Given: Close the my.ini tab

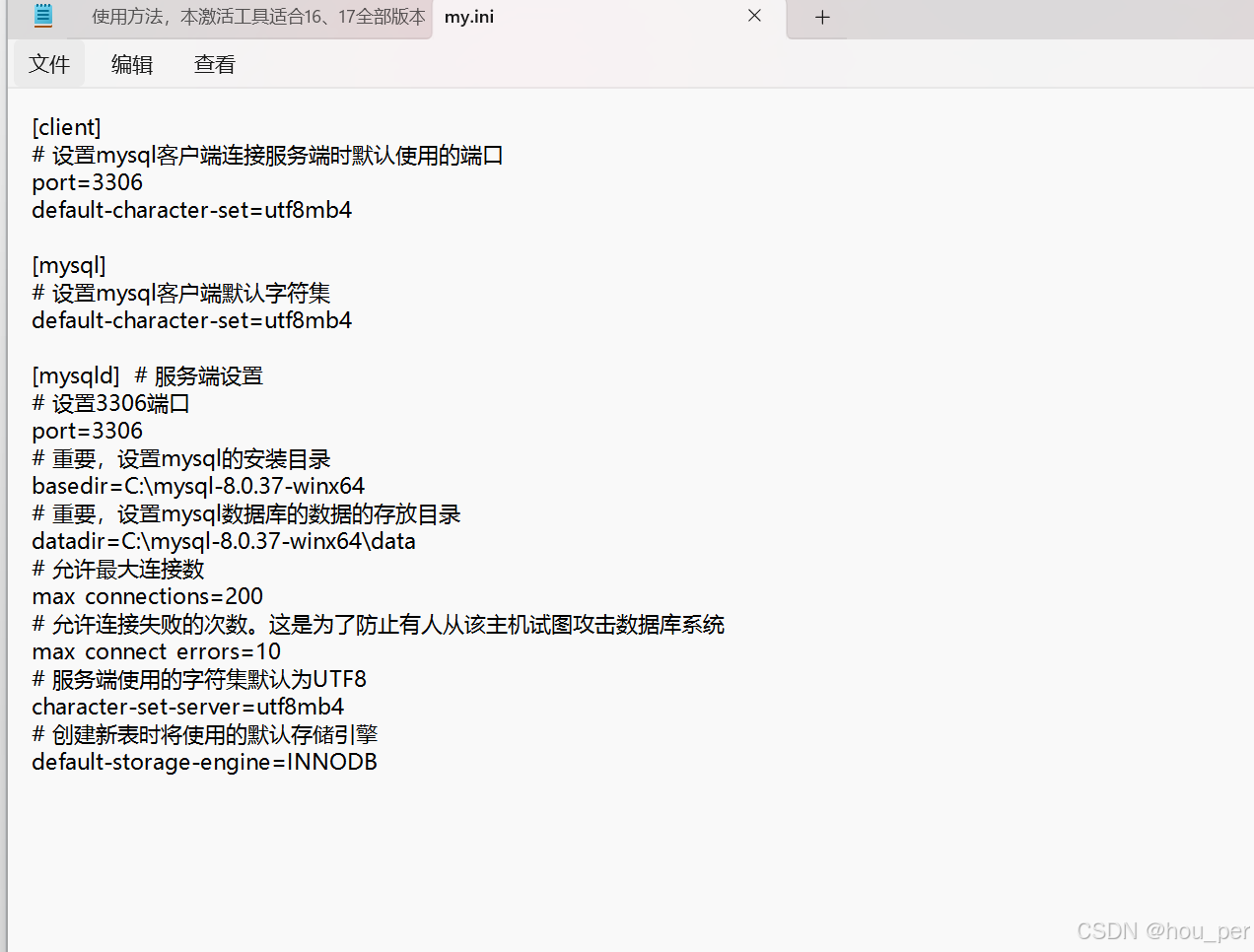Looking at the screenshot, I should click(x=754, y=16).
